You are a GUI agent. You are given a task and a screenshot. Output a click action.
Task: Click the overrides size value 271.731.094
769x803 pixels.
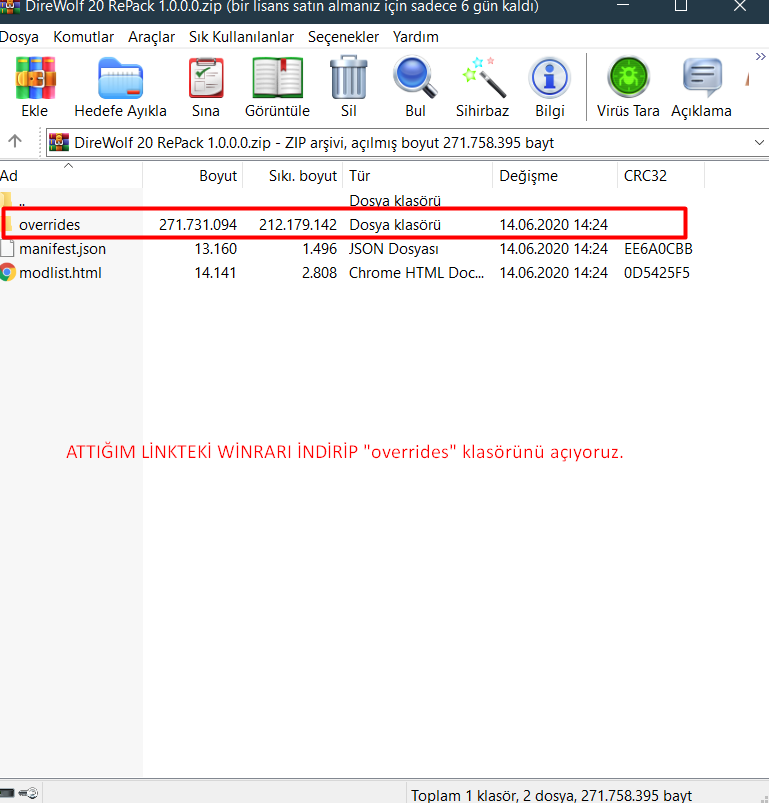(198, 224)
